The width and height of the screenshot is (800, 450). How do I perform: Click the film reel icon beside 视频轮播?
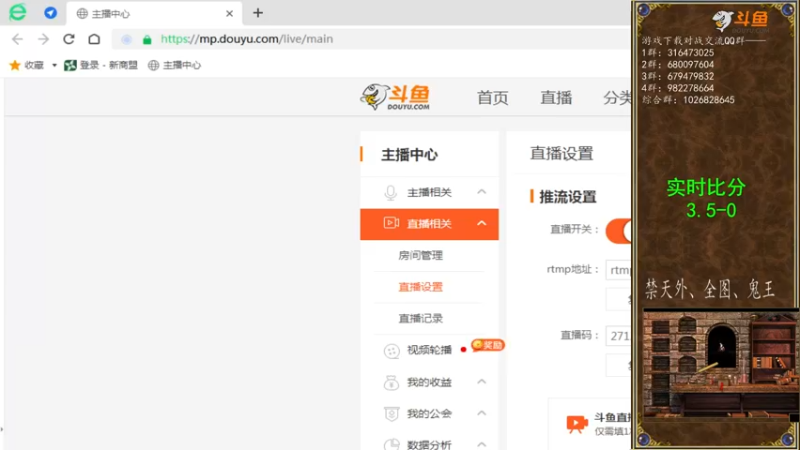[391, 351]
